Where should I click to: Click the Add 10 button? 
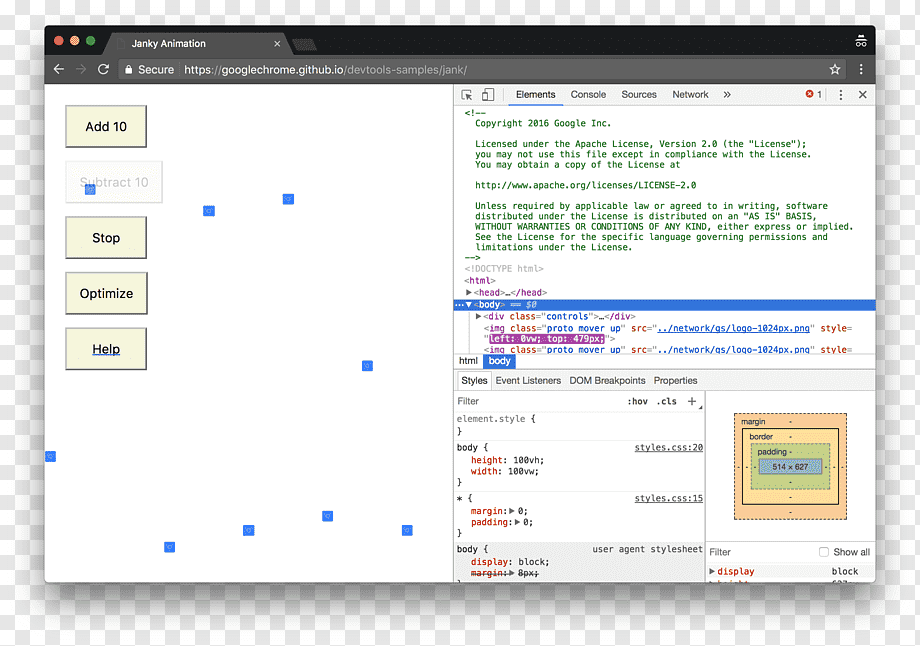[x=106, y=127]
